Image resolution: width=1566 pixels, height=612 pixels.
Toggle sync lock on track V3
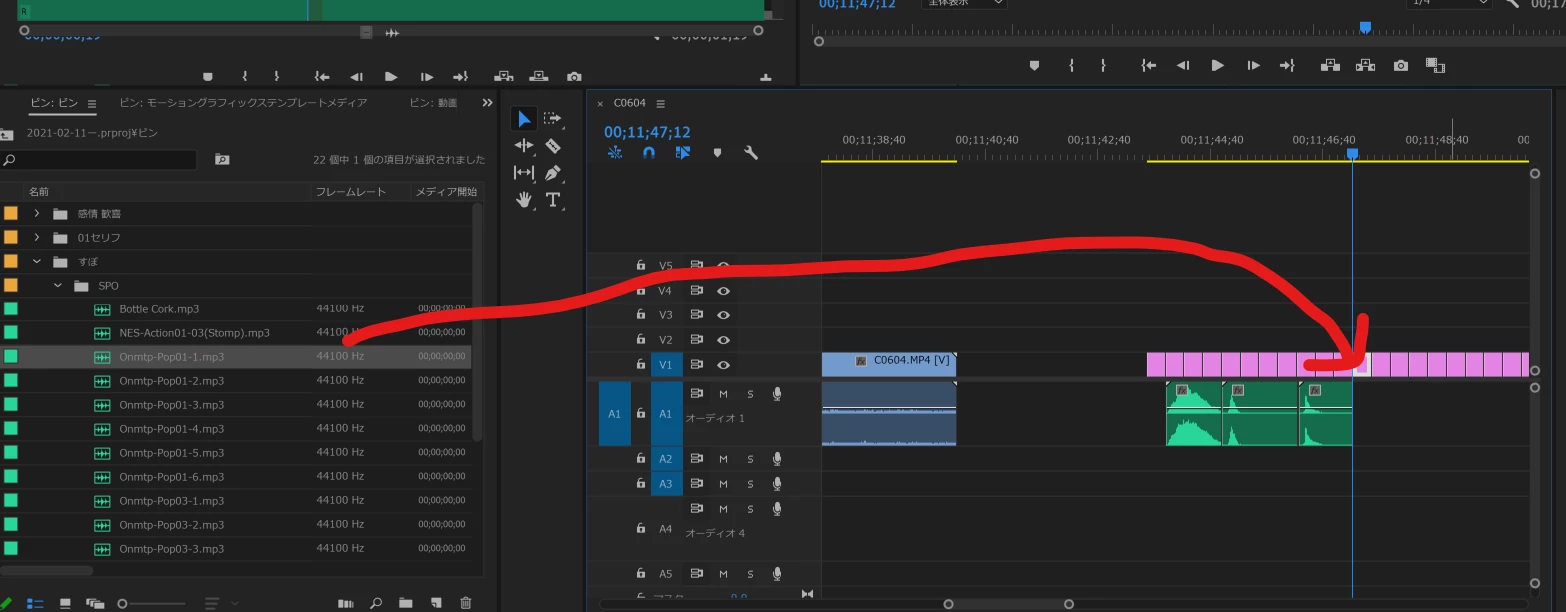[x=696, y=315]
